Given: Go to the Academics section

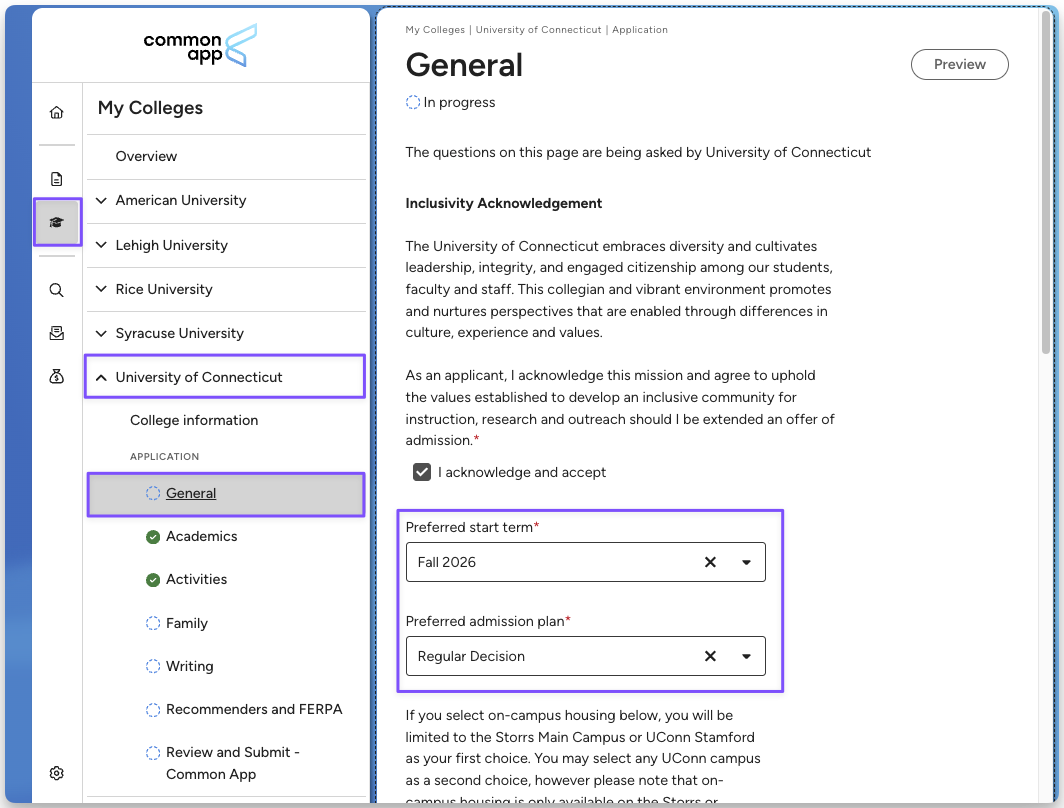Looking at the screenshot, I should pyautogui.click(x=202, y=537).
